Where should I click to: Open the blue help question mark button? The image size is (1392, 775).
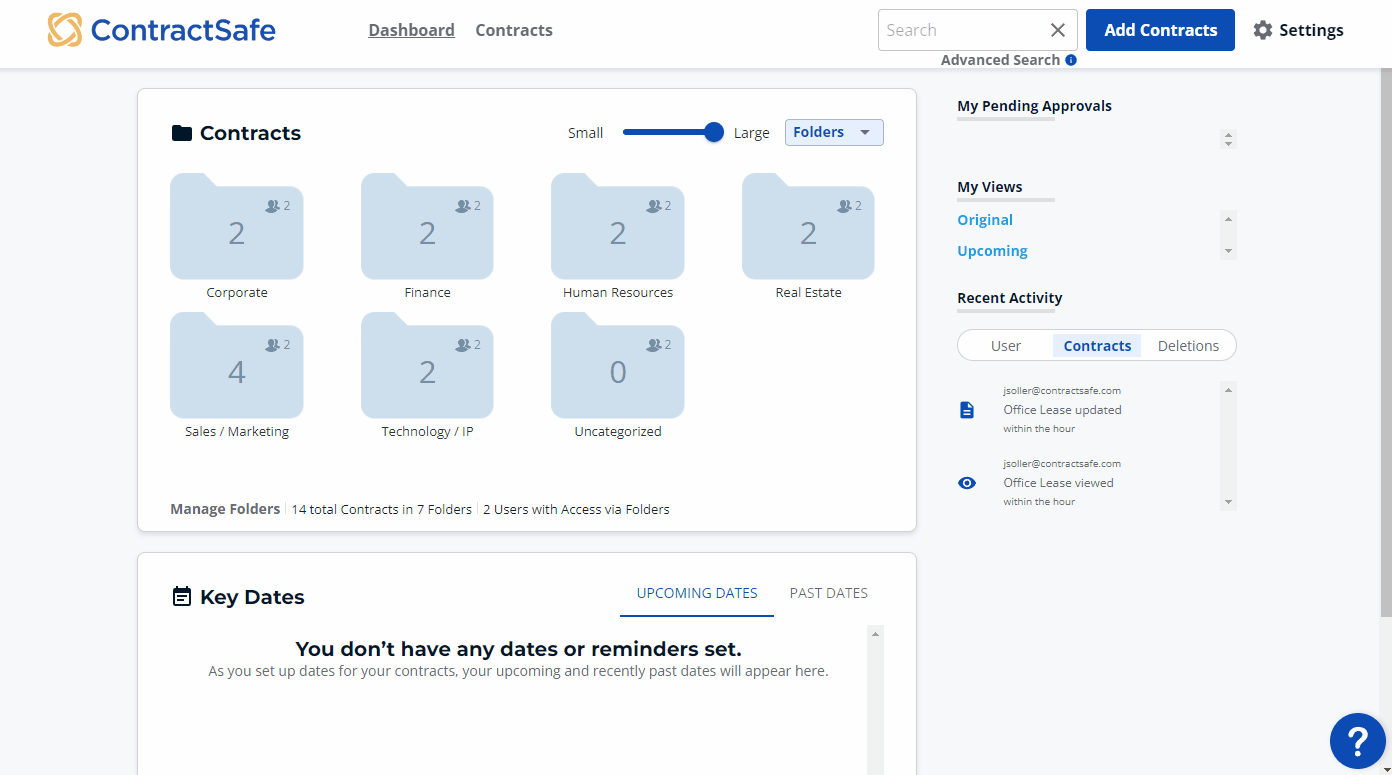coord(1357,741)
